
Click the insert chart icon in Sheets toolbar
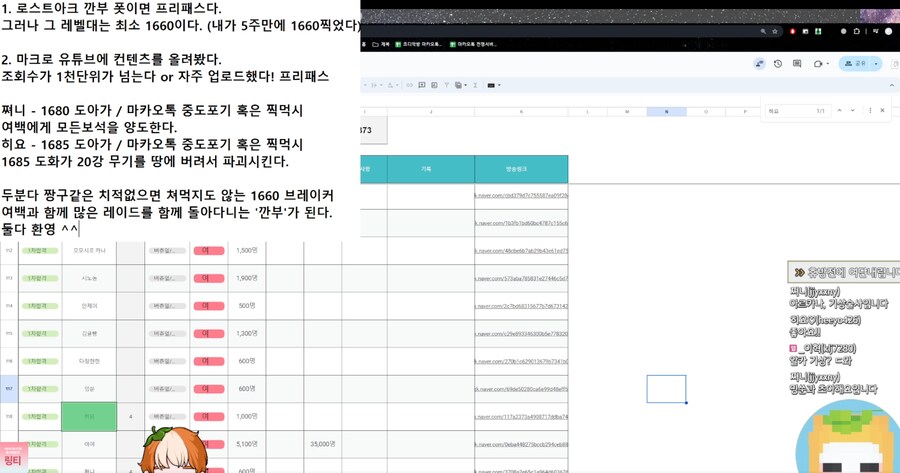(x=434, y=85)
